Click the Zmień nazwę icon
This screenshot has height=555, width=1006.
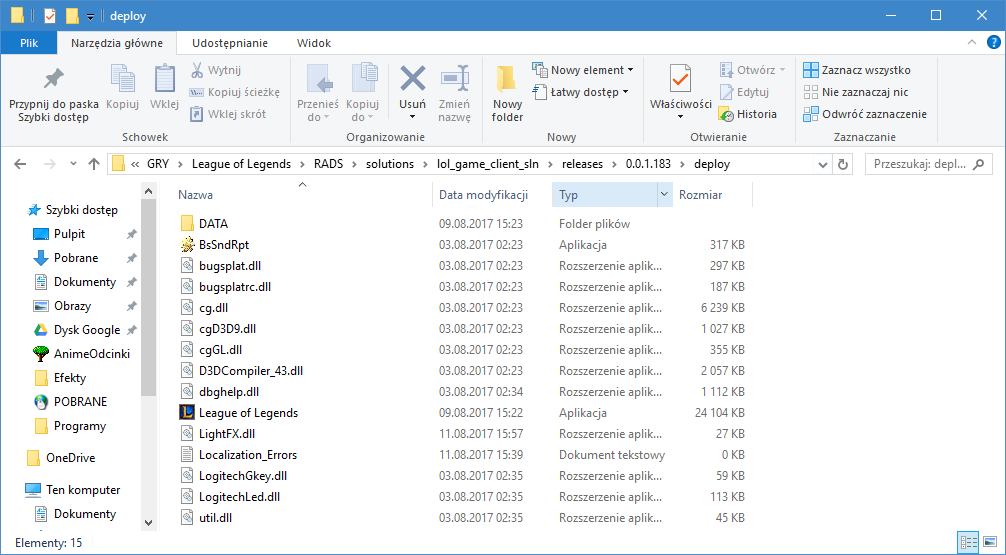454,79
